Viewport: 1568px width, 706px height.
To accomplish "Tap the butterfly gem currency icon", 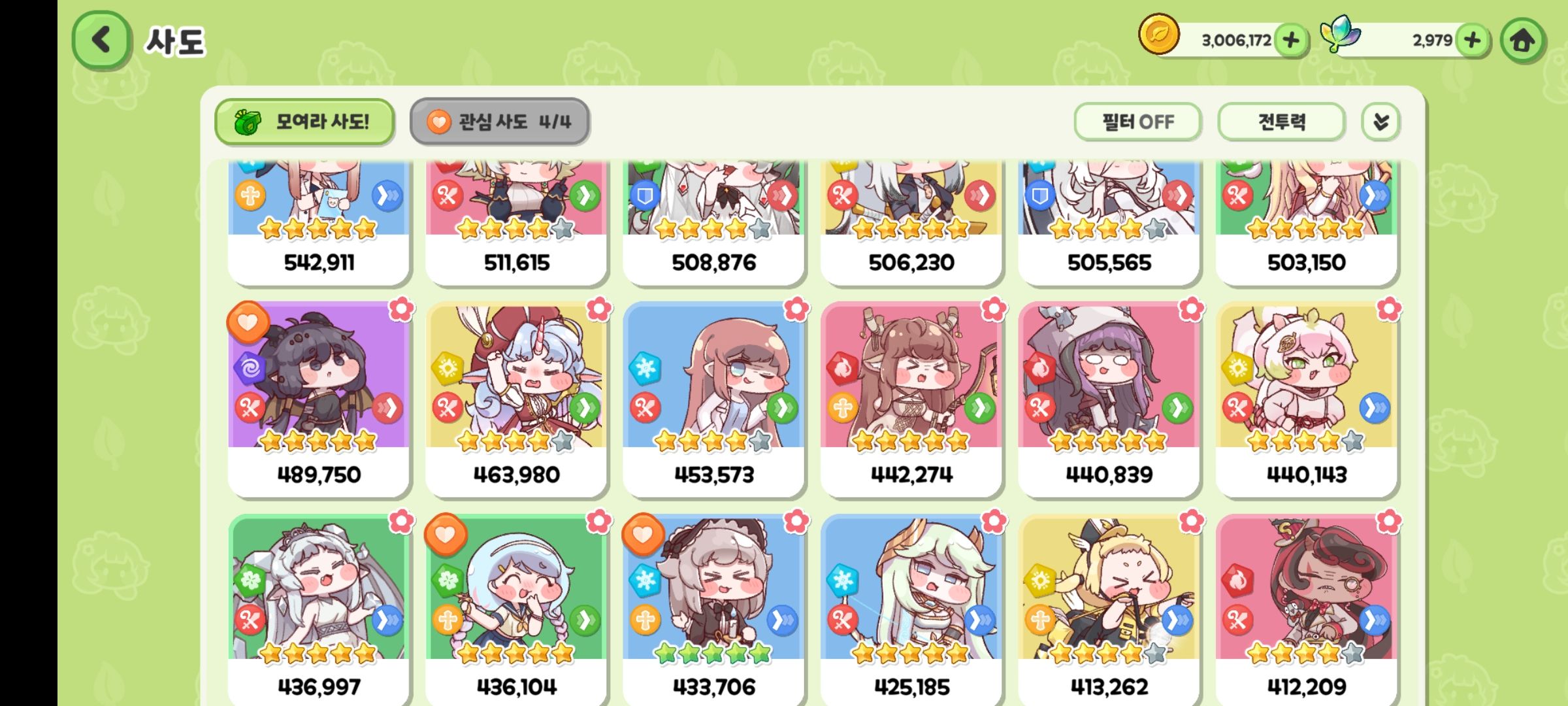I will (x=1340, y=34).
